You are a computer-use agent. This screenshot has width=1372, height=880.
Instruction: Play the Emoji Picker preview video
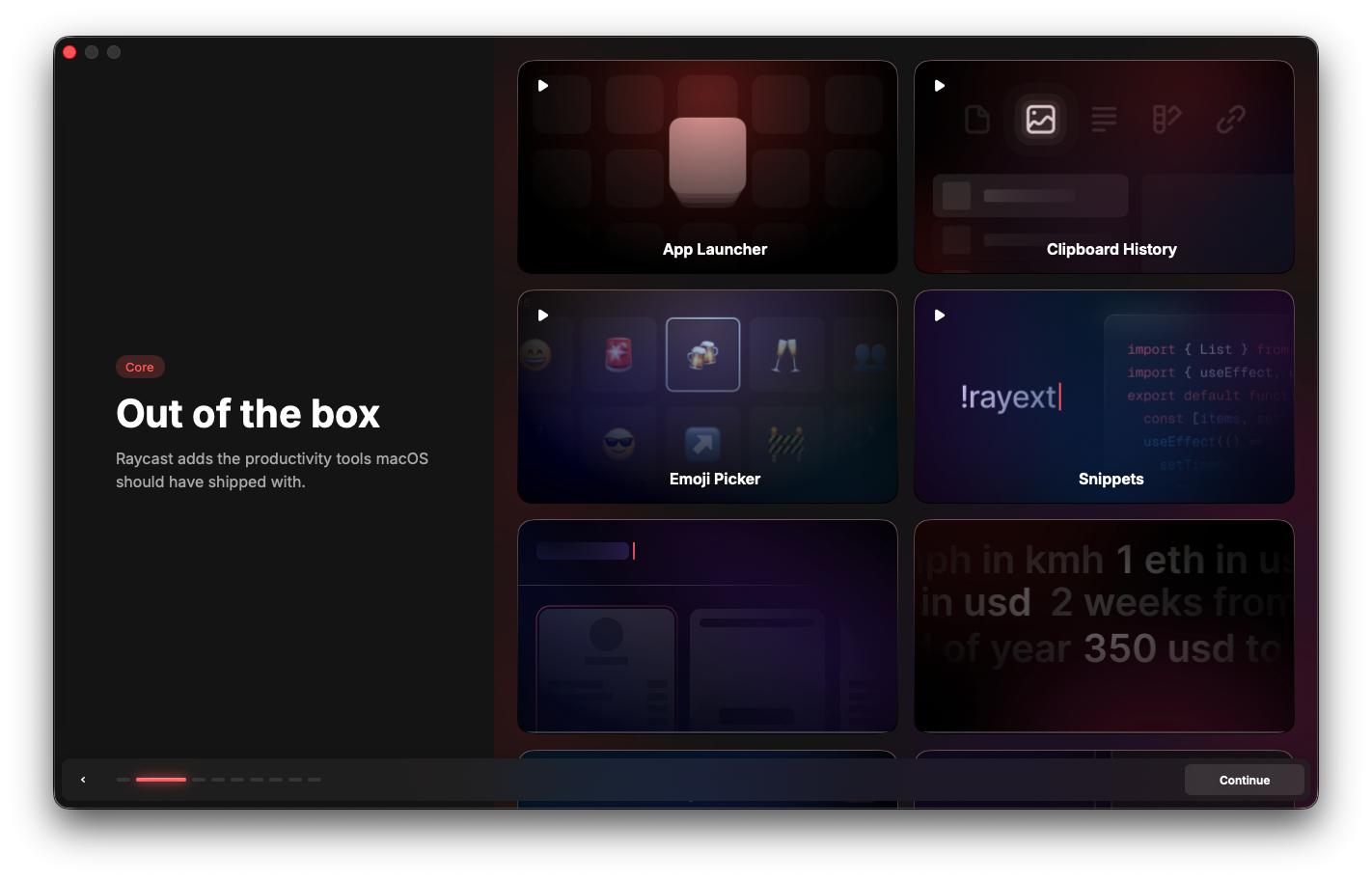coord(543,316)
